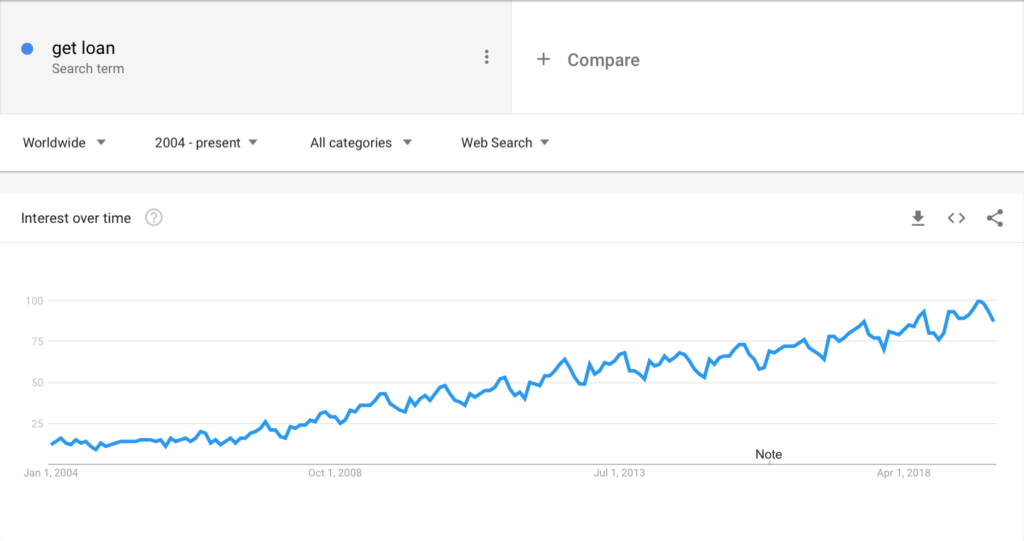Click the Interest over time heading
The width and height of the screenshot is (1024, 541).
76,218
